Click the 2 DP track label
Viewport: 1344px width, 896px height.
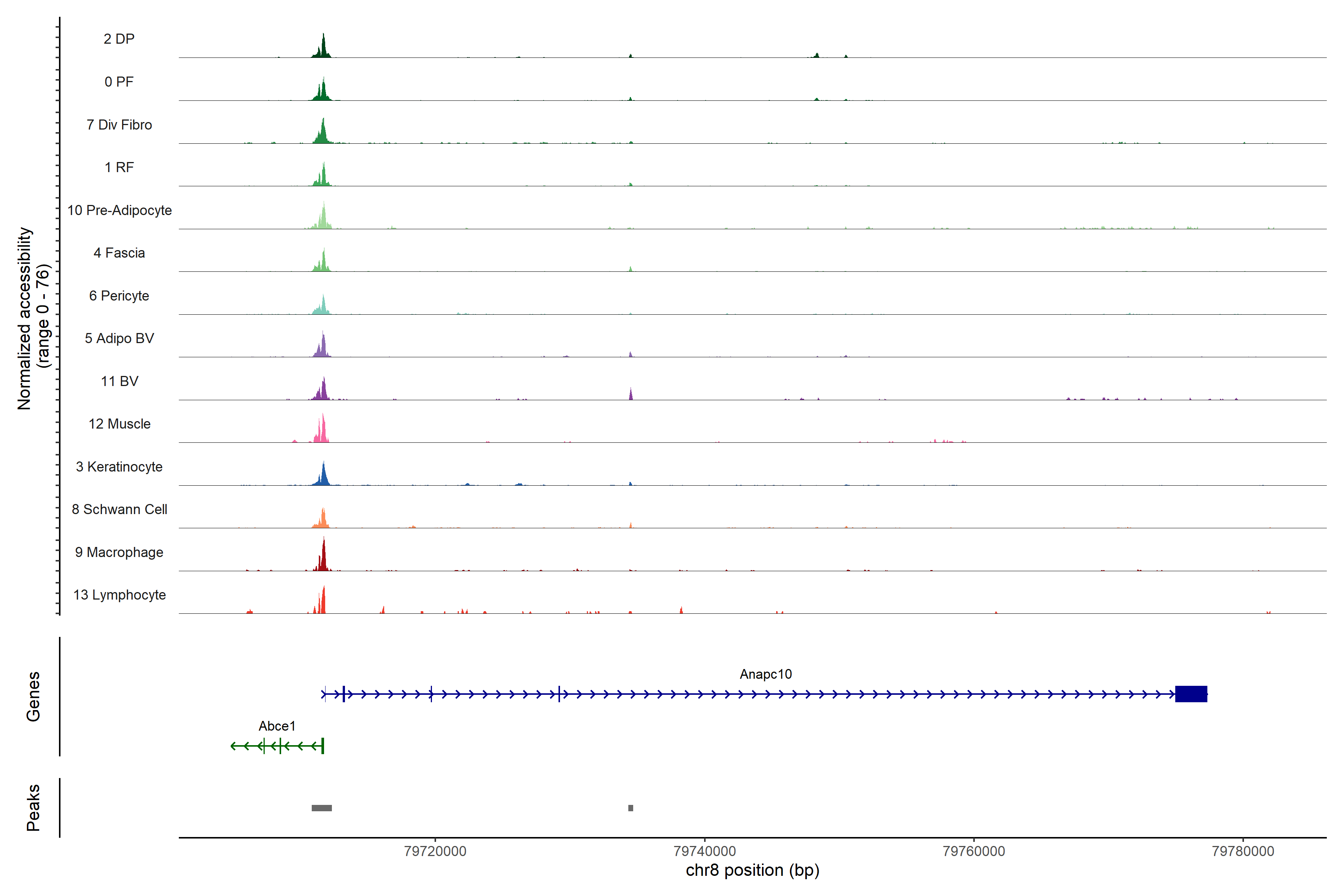[119, 39]
